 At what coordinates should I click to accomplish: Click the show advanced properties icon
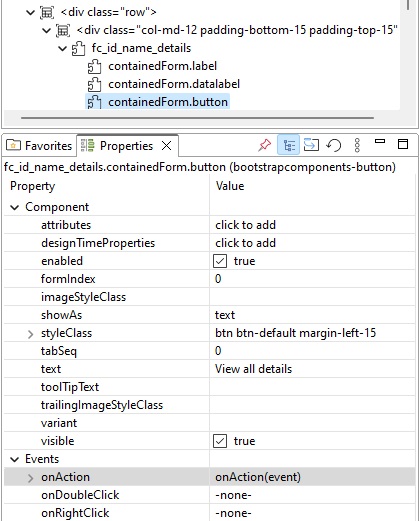click(x=311, y=145)
